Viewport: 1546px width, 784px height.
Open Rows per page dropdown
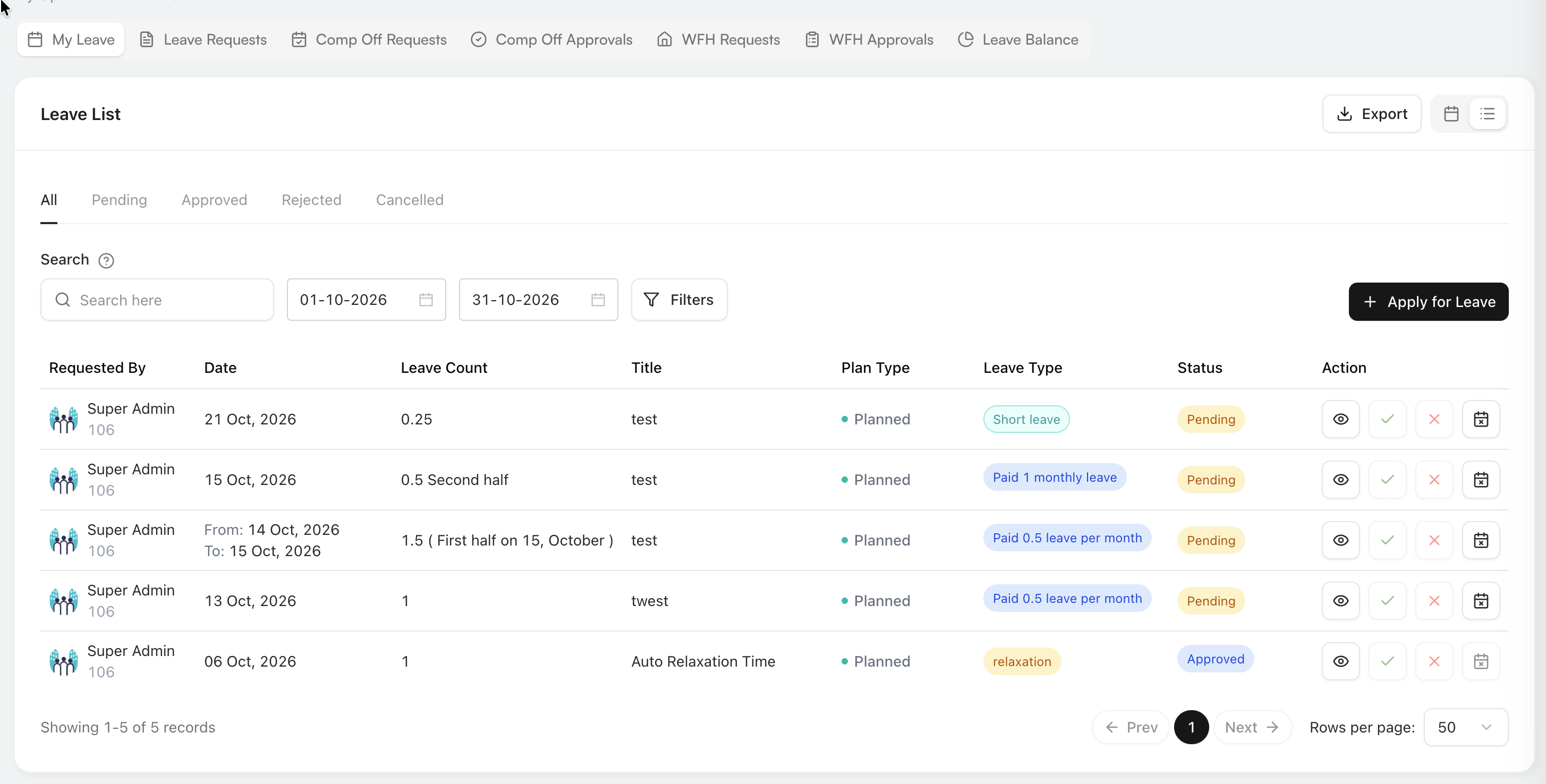point(1465,727)
